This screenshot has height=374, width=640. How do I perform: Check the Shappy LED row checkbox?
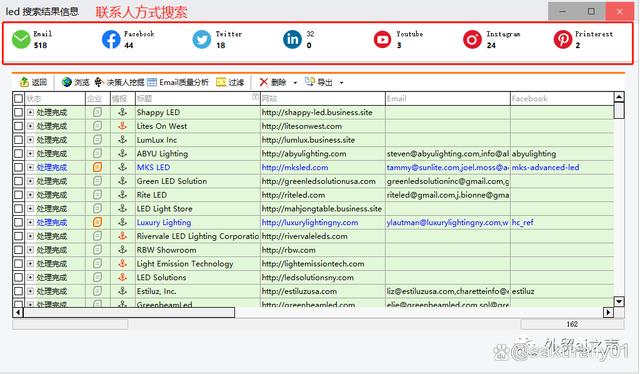click(x=18, y=112)
